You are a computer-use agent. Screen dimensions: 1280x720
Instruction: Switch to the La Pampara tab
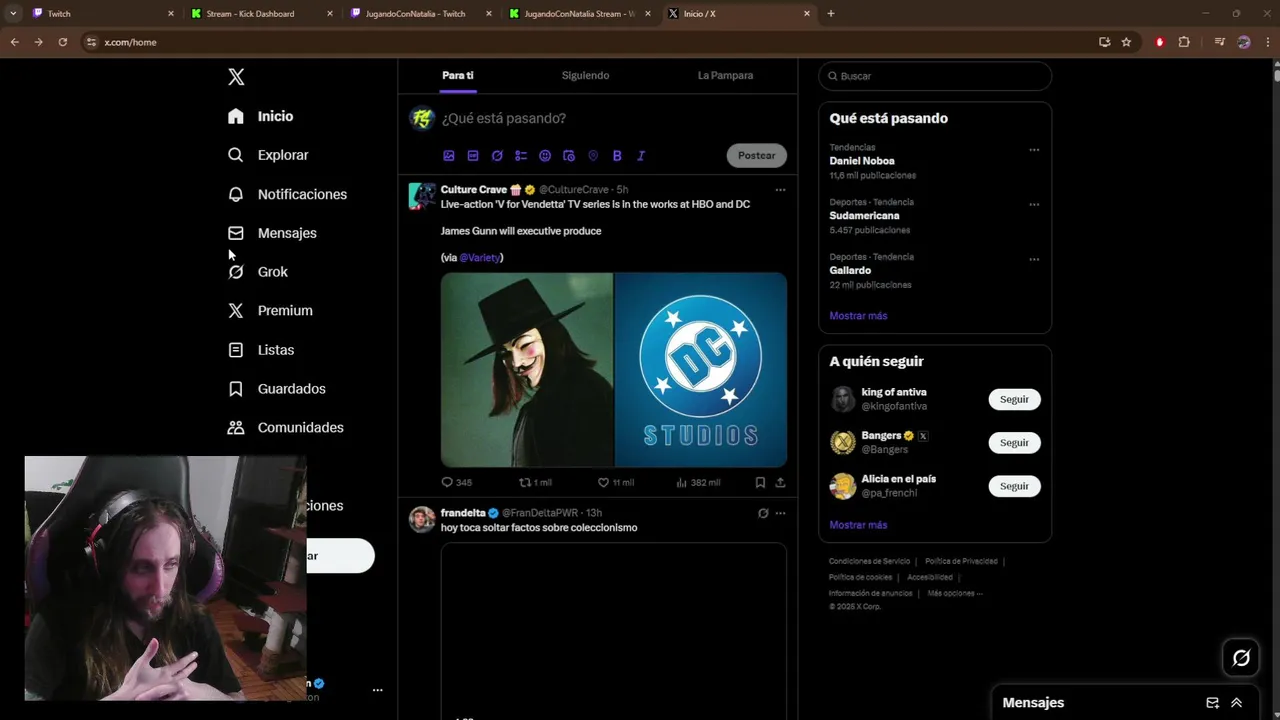click(725, 76)
